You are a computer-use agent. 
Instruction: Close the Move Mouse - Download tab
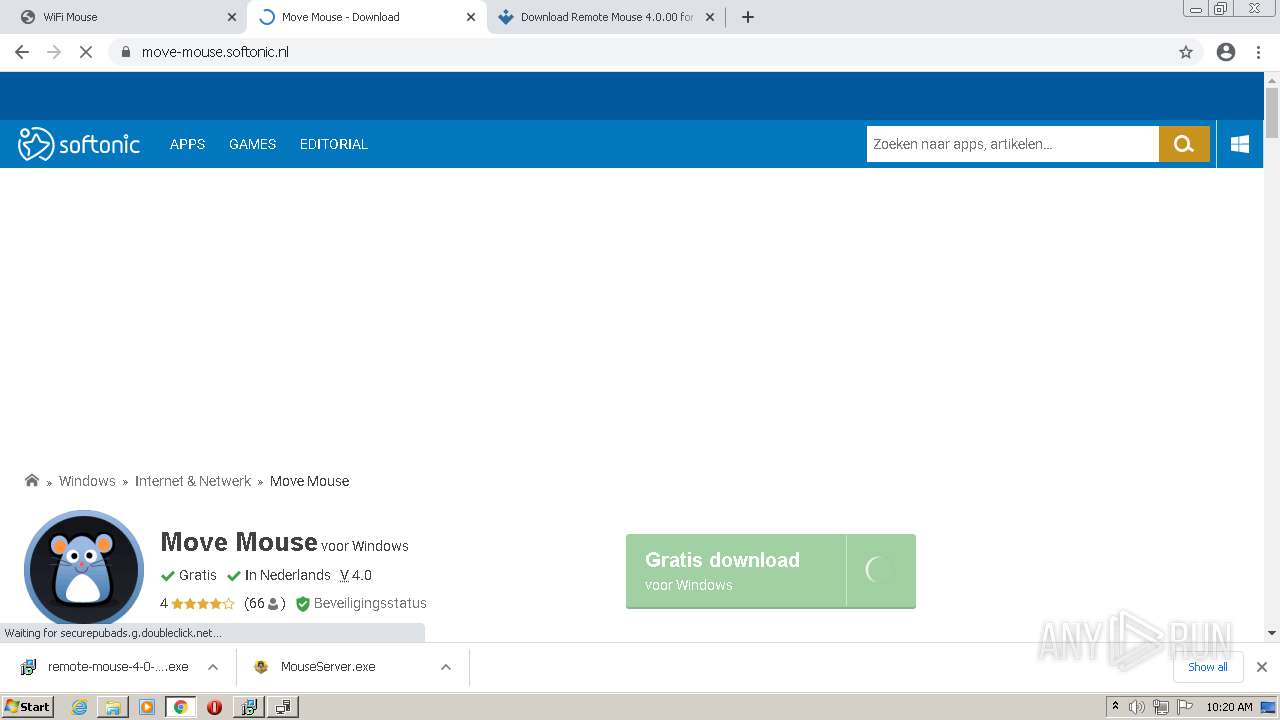pos(471,17)
